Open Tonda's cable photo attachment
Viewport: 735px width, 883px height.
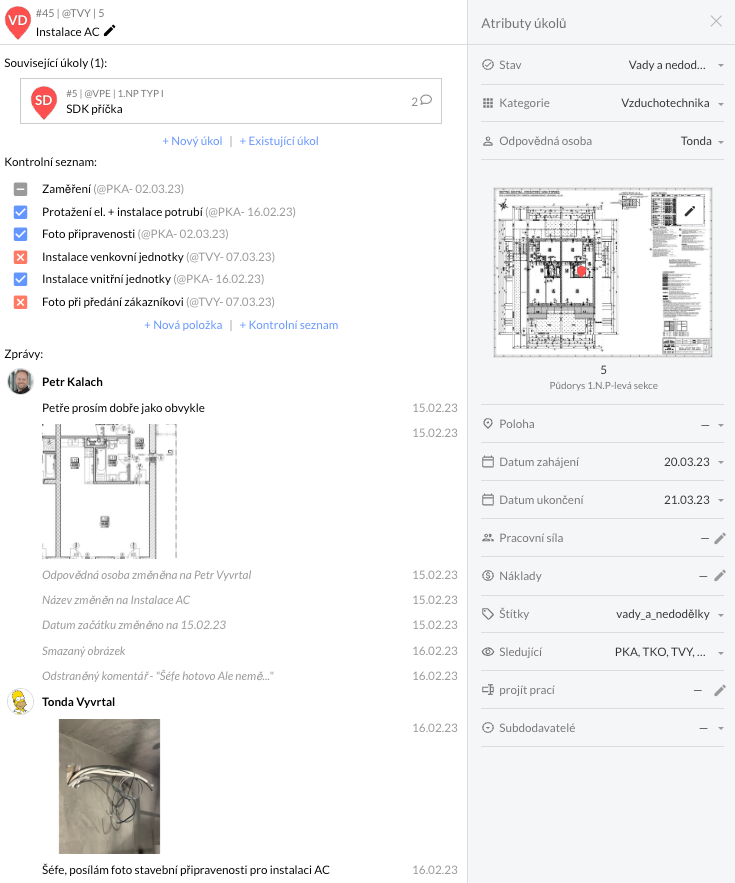(109, 786)
